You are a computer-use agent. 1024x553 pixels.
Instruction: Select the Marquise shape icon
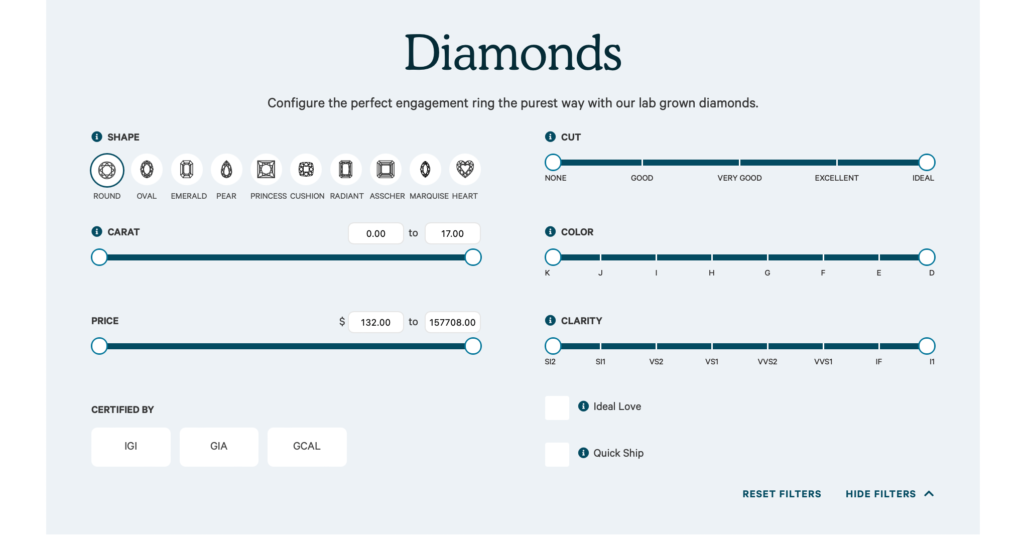[425, 170]
